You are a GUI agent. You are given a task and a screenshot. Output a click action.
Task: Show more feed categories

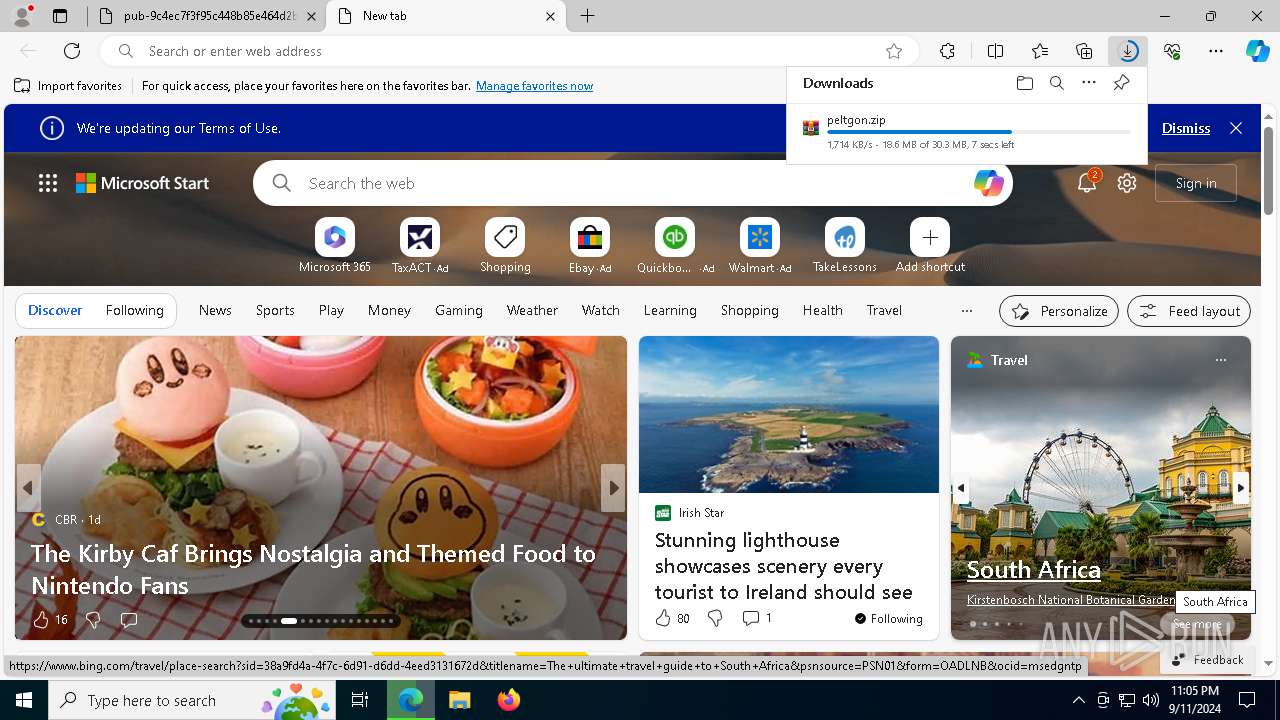click(x=966, y=311)
